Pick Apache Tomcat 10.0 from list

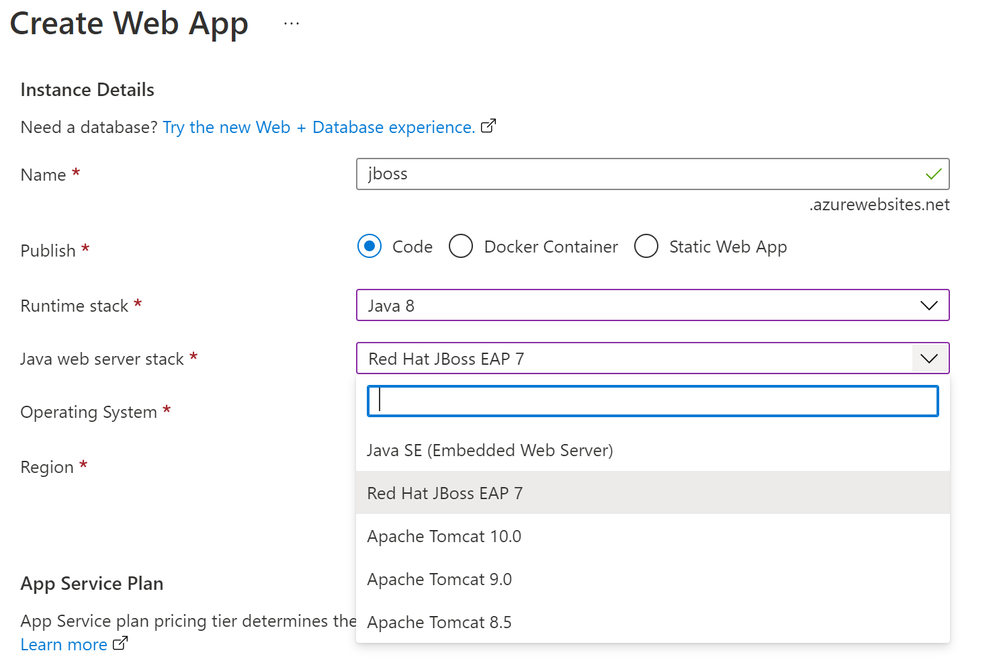(x=444, y=536)
